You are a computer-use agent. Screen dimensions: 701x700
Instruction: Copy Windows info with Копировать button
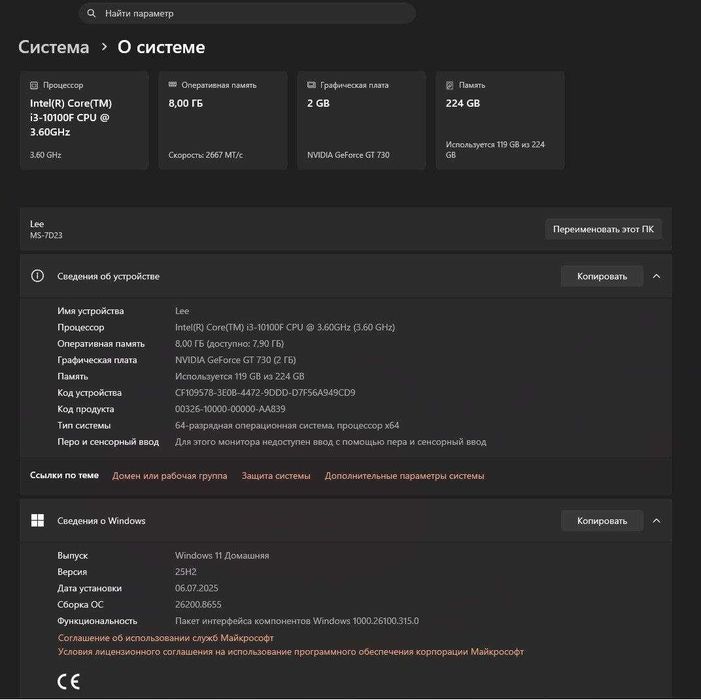click(x=602, y=521)
